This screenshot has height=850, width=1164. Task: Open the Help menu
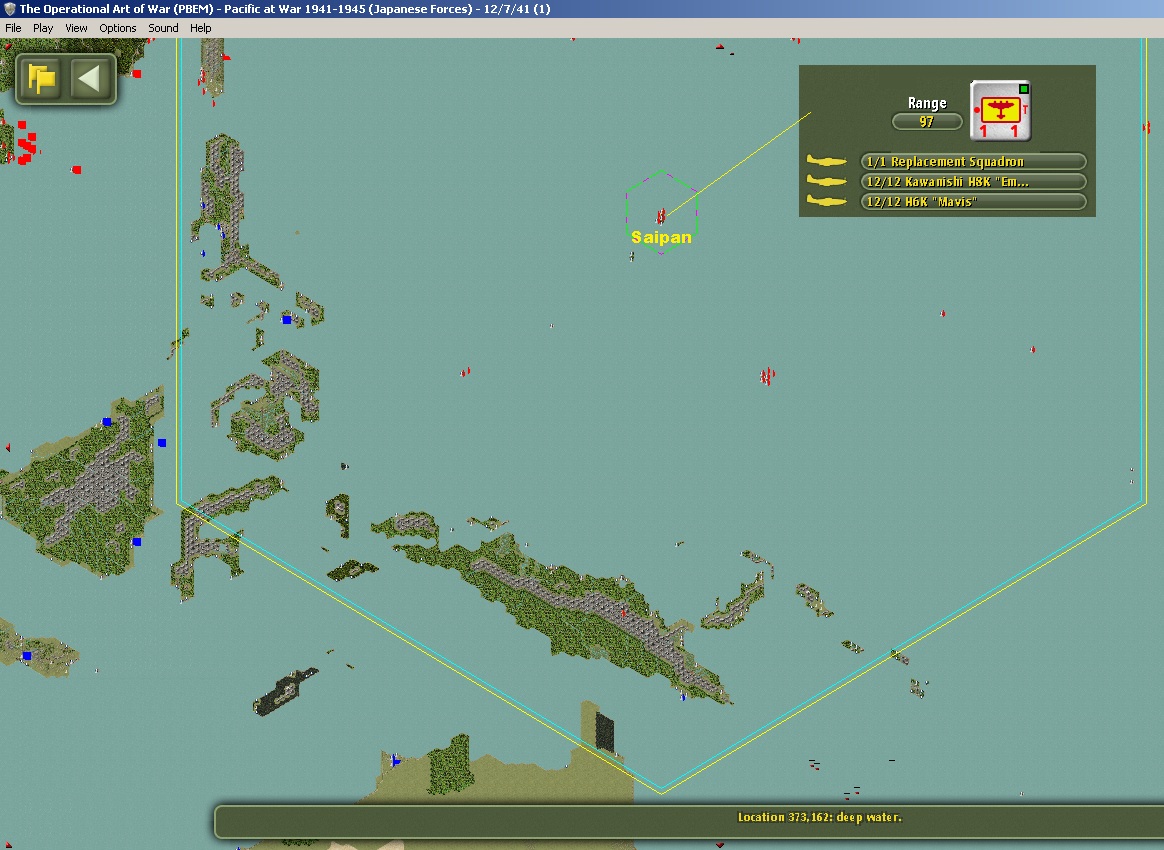[200, 28]
